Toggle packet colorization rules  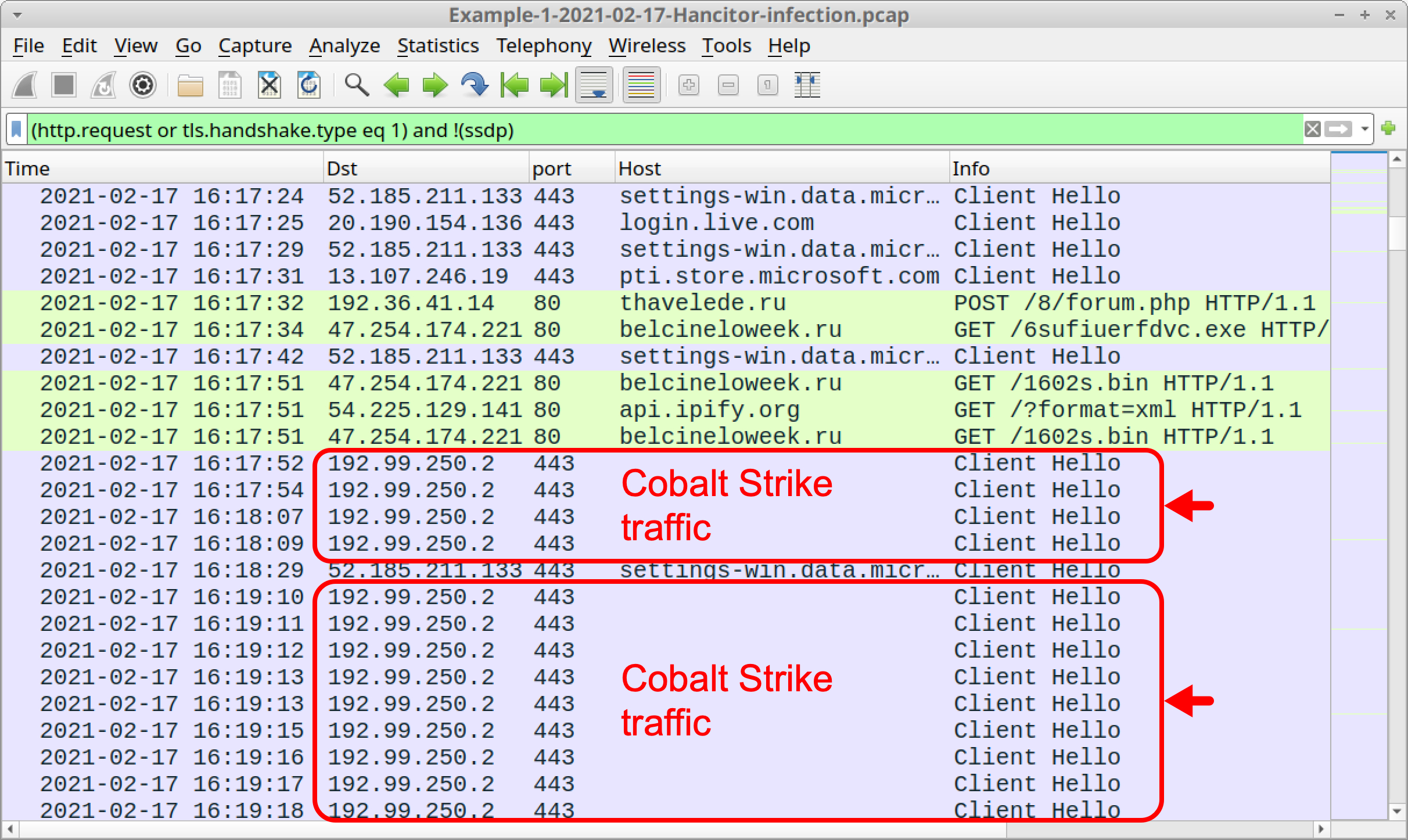tap(641, 85)
